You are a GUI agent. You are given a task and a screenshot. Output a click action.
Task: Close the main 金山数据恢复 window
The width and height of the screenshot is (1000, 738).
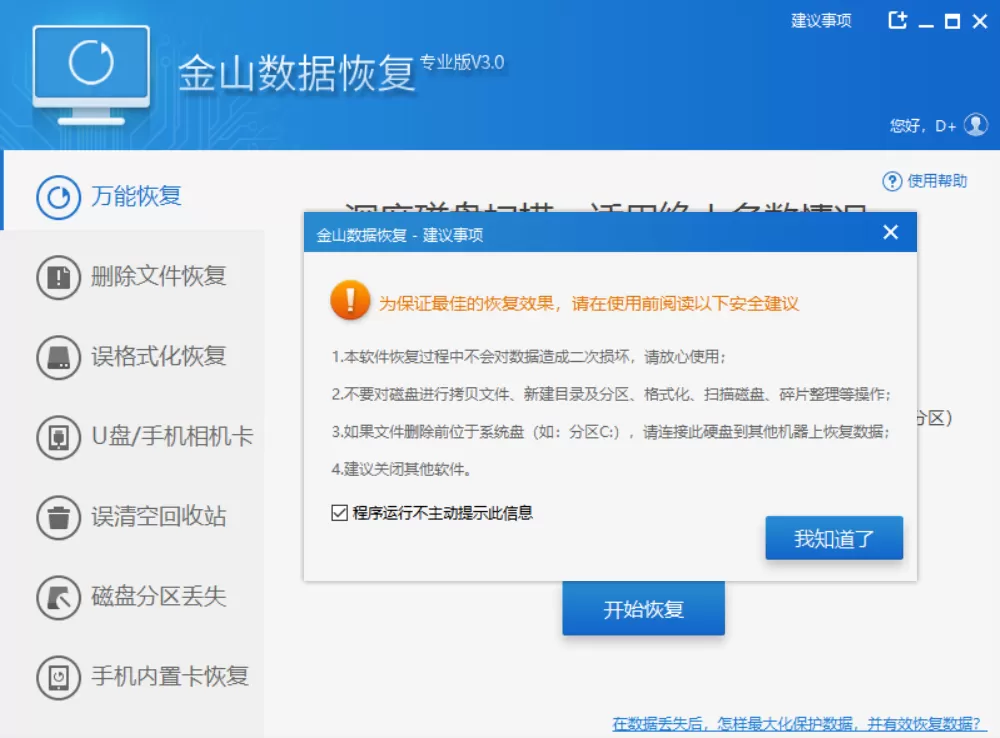point(980,21)
